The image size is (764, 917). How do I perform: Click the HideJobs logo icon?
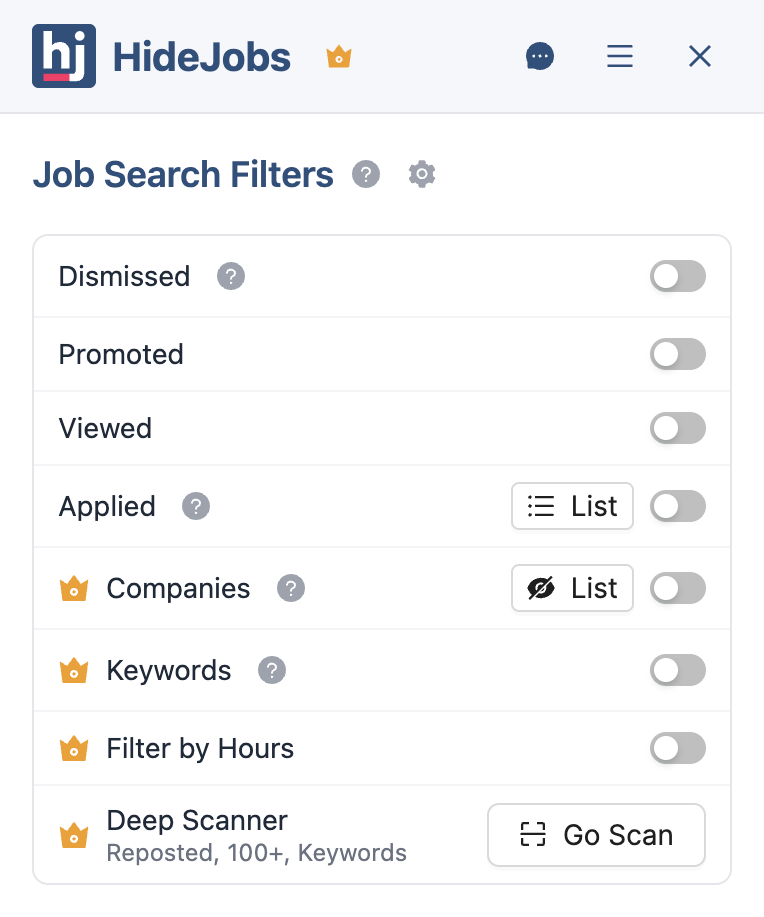coord(64,56)
